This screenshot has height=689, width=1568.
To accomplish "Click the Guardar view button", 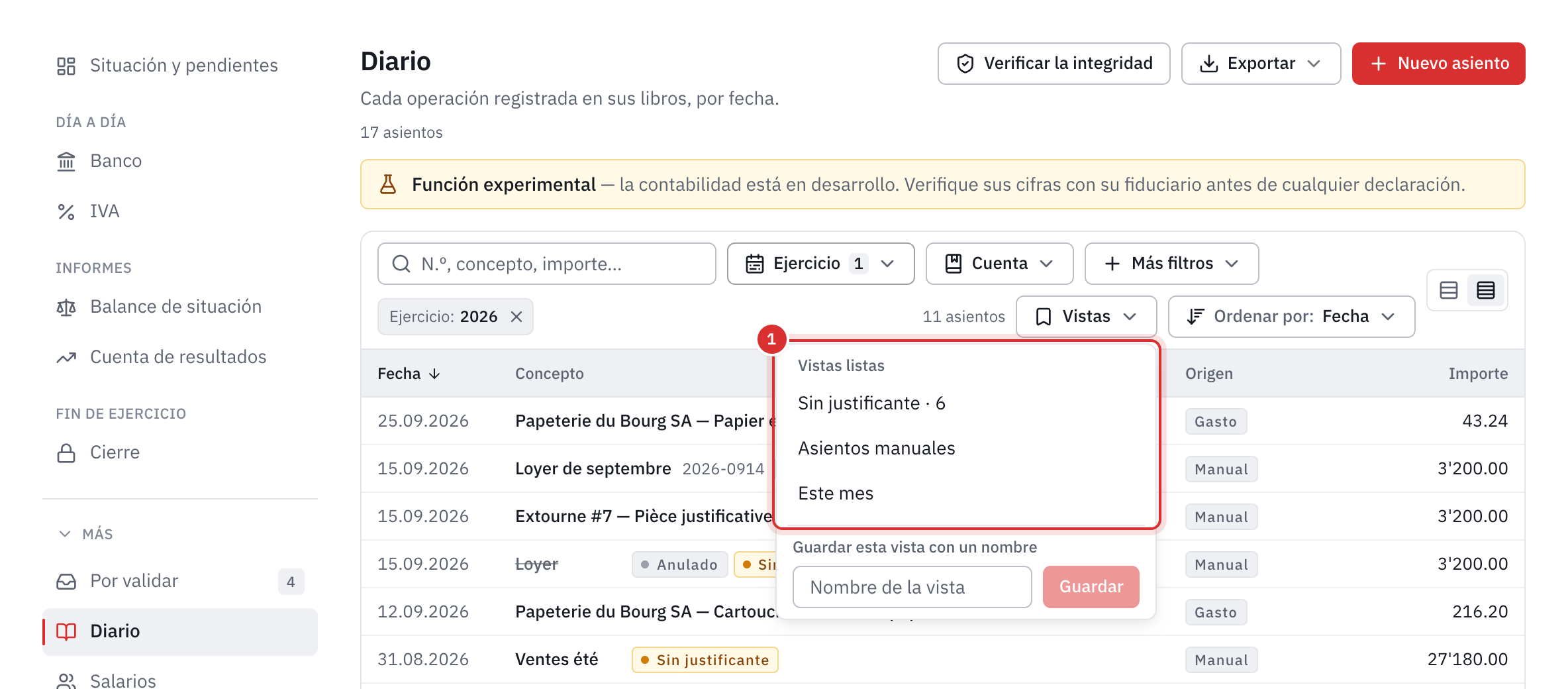I will point(1091,587).
